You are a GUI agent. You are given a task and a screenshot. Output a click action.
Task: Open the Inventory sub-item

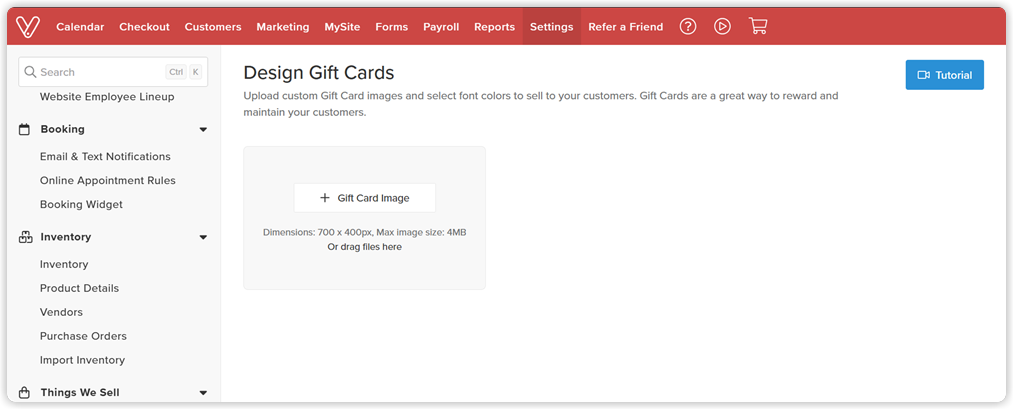tap(64, 264)
